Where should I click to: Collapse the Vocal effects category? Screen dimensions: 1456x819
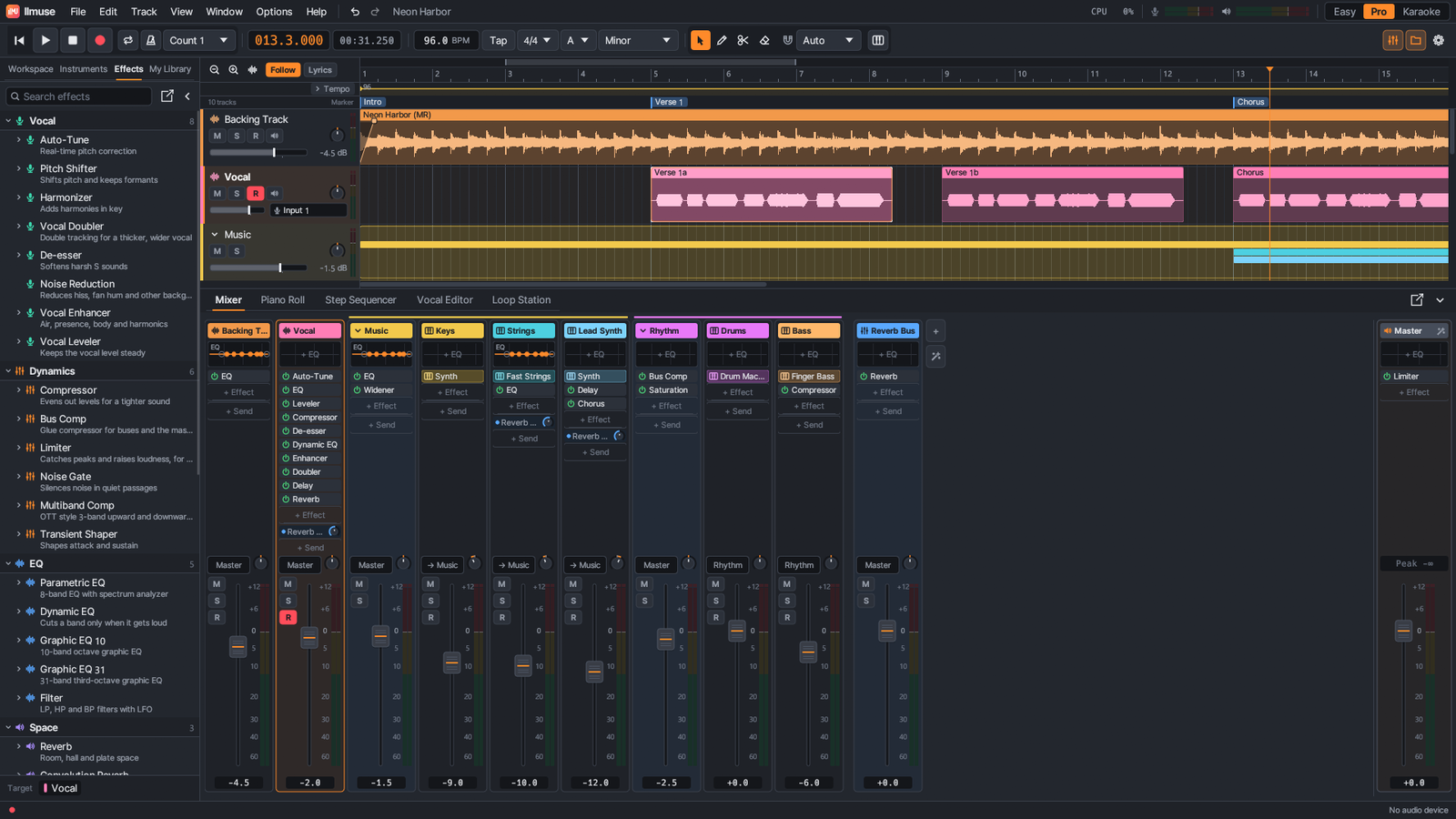(x=8, y=121)
